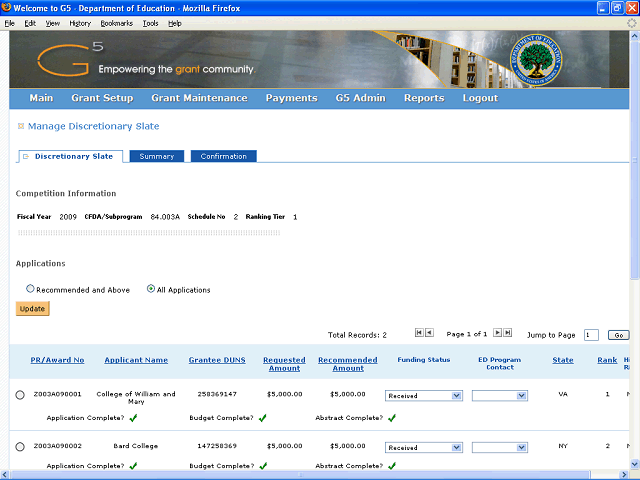
Task: Click the next page arrow icon
Action: tap(497, 333)
